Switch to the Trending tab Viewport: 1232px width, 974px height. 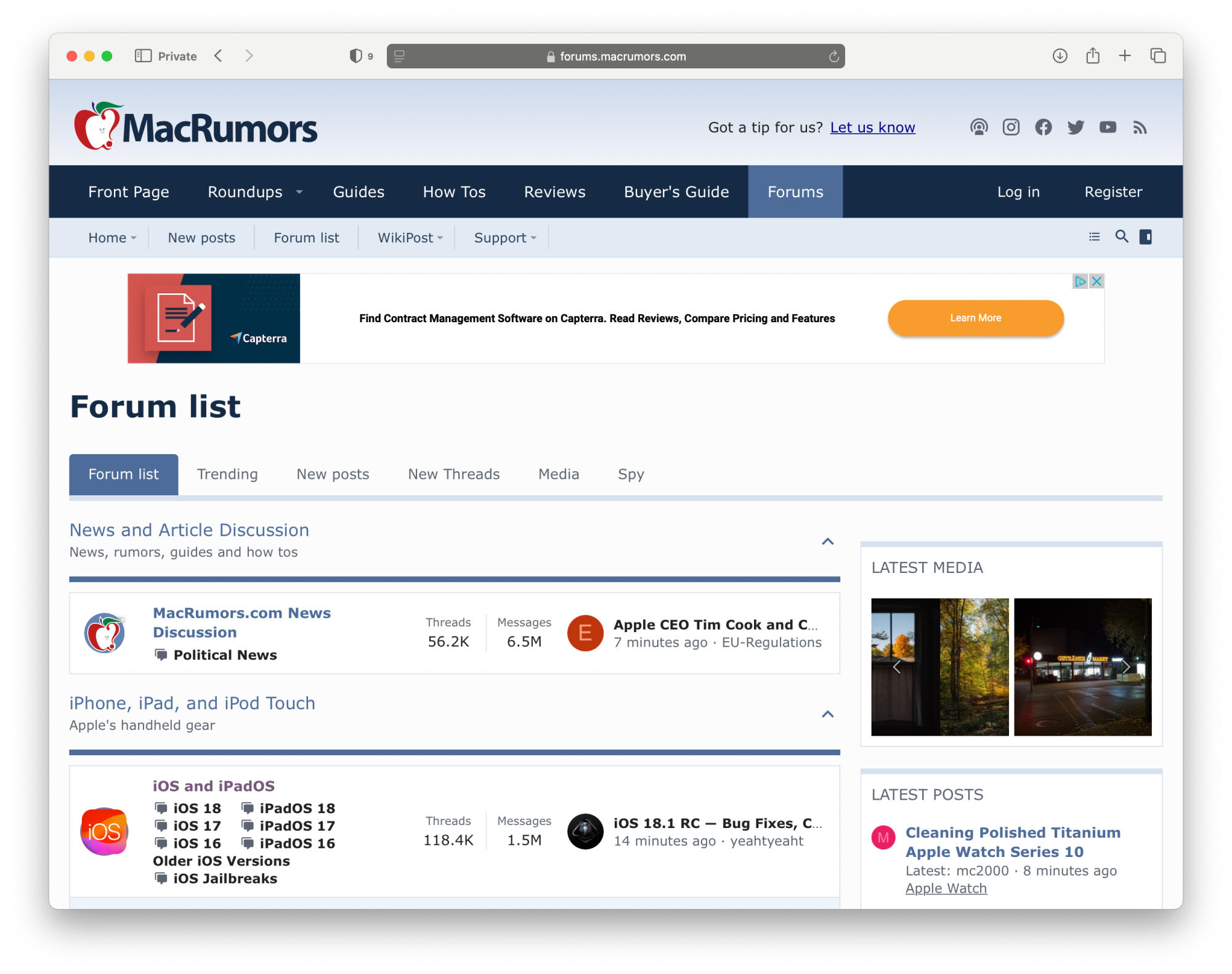227,474
